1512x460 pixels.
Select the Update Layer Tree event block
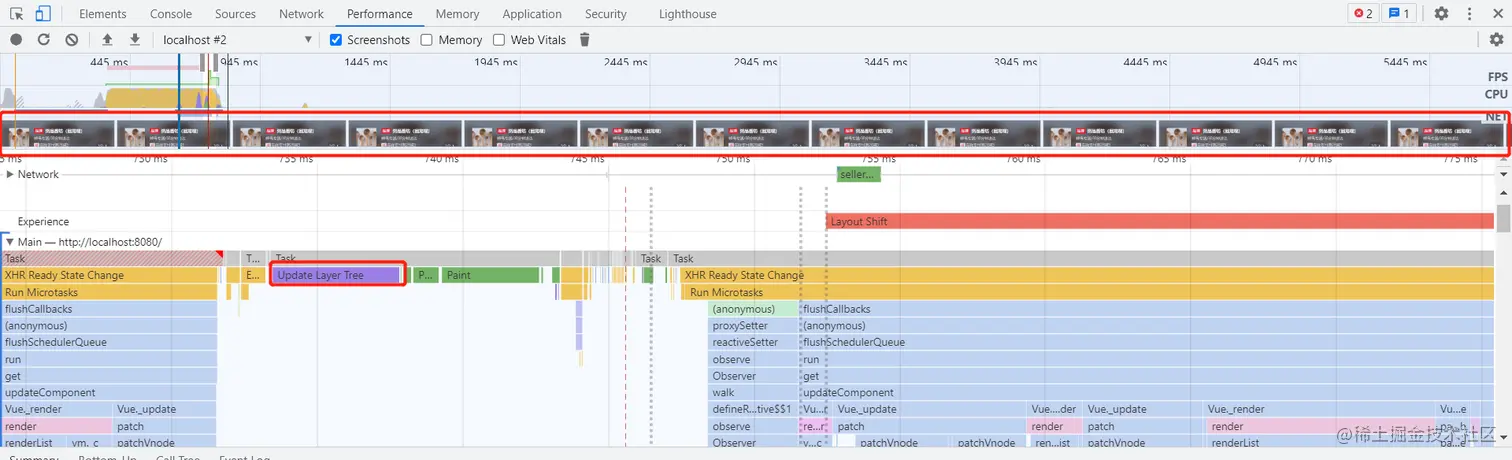[336, 275]
